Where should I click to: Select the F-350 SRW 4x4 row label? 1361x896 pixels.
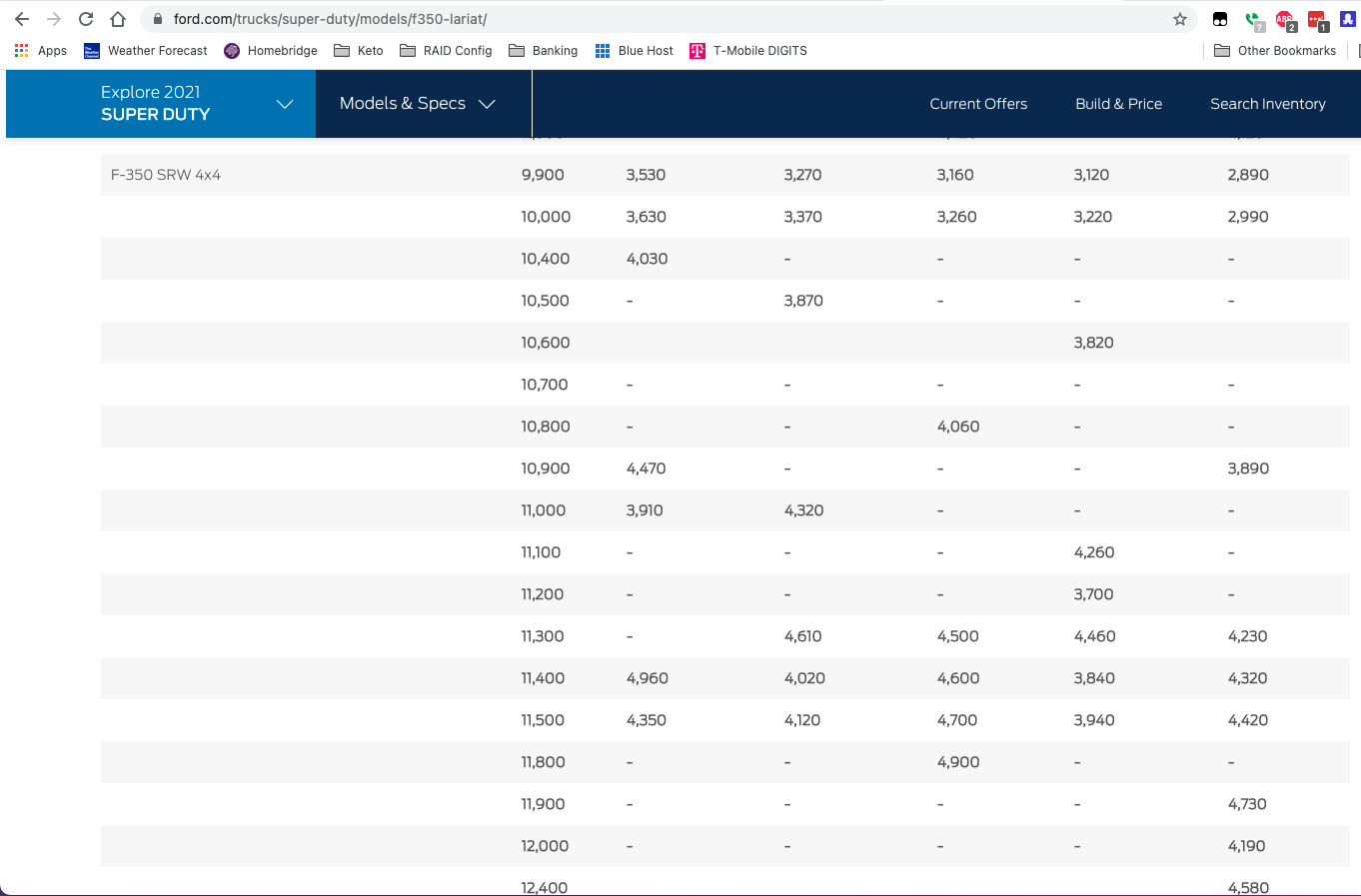click(x=166, y=175)
